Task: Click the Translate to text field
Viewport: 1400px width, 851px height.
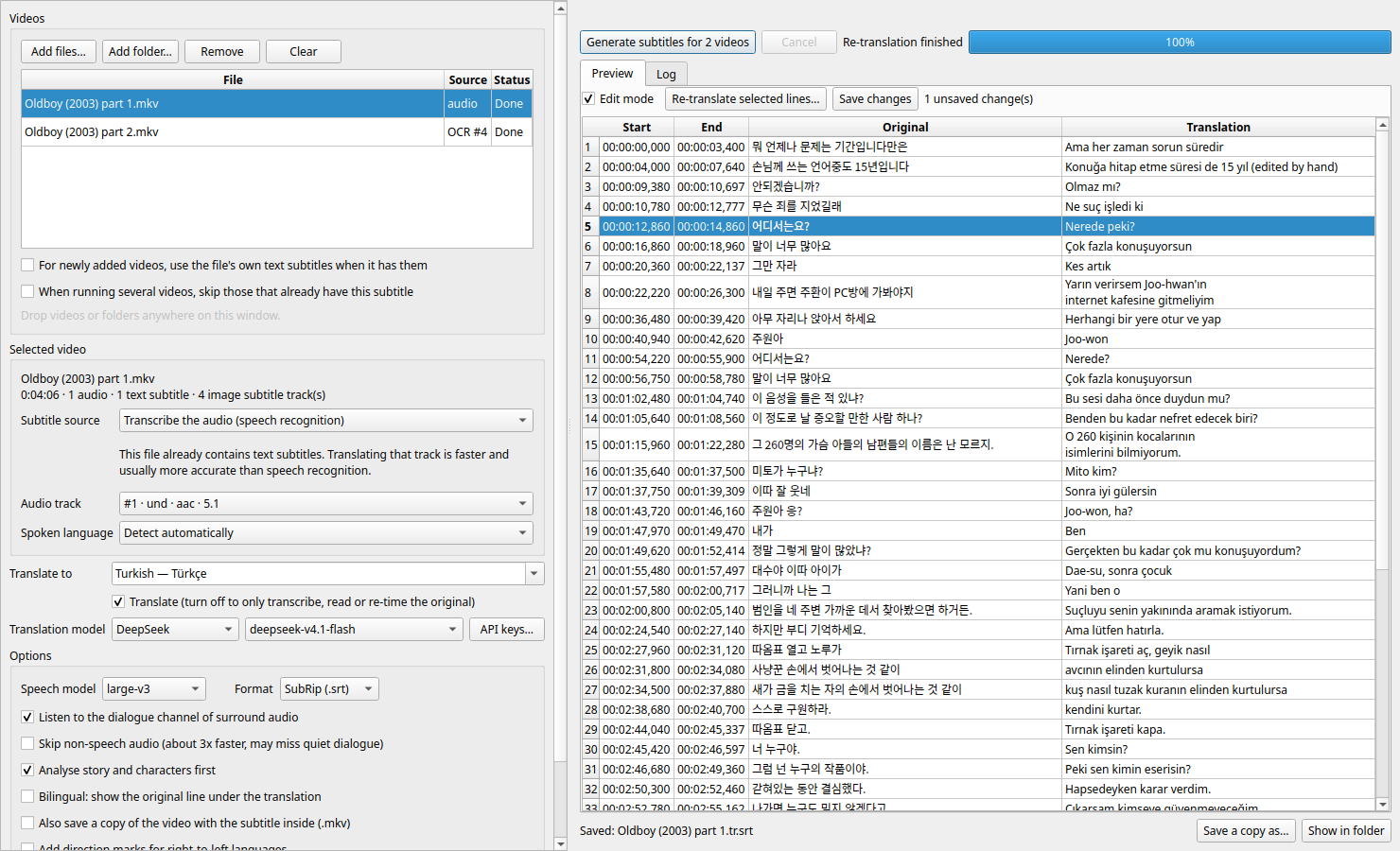Action: pos(319,574)
